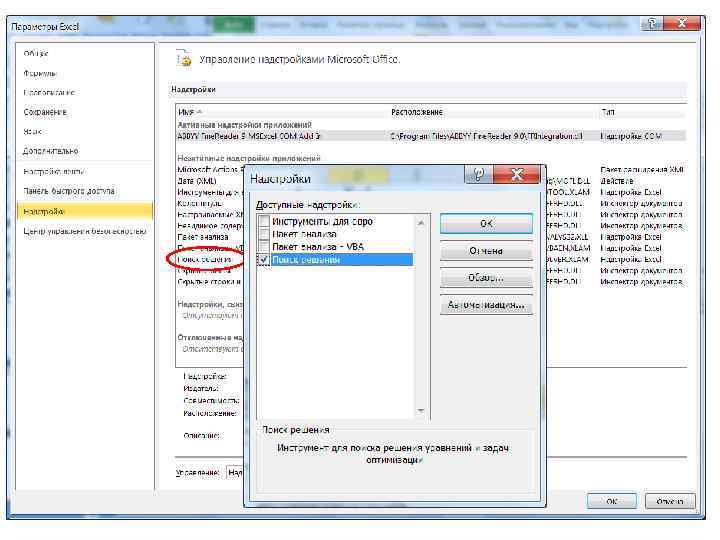The height and width of the screenshot is (540, 720).
Task: Open Настройка ленты category
Action: (x=54, y=172)
